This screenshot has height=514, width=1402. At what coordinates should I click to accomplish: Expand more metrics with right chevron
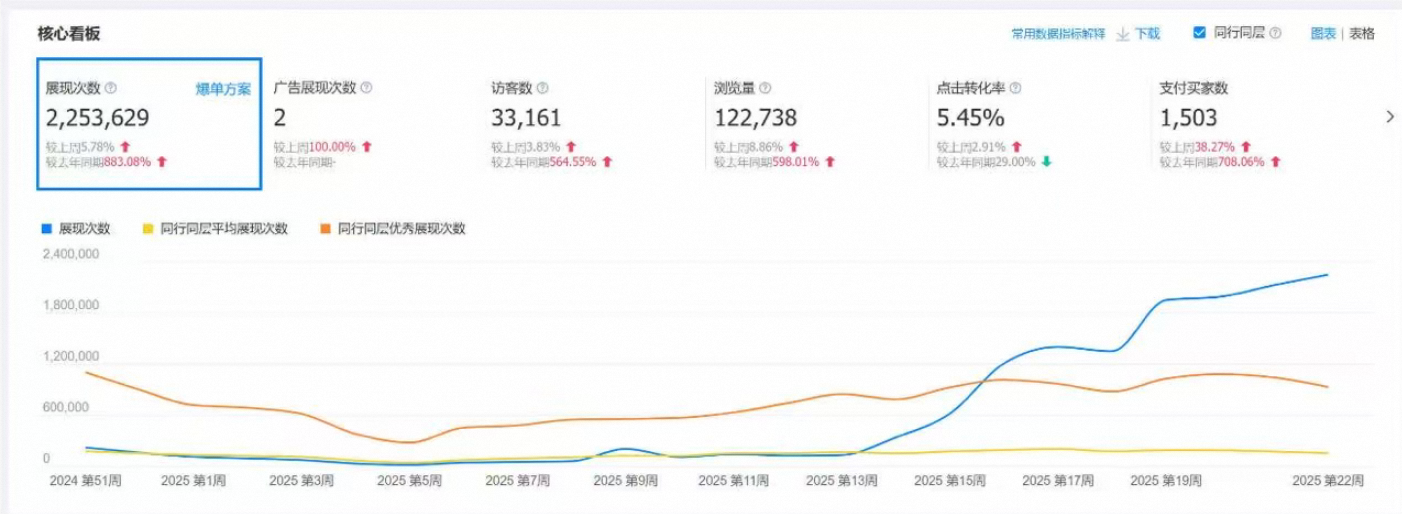[x=1389, y=117]
